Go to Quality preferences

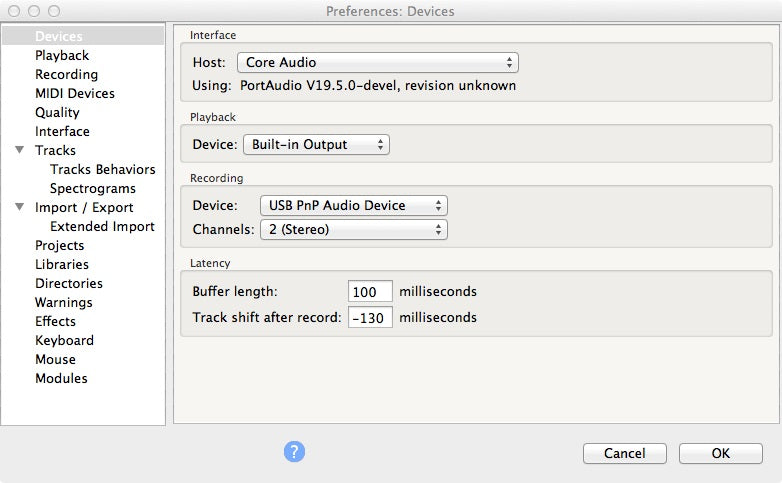[57, 113]
